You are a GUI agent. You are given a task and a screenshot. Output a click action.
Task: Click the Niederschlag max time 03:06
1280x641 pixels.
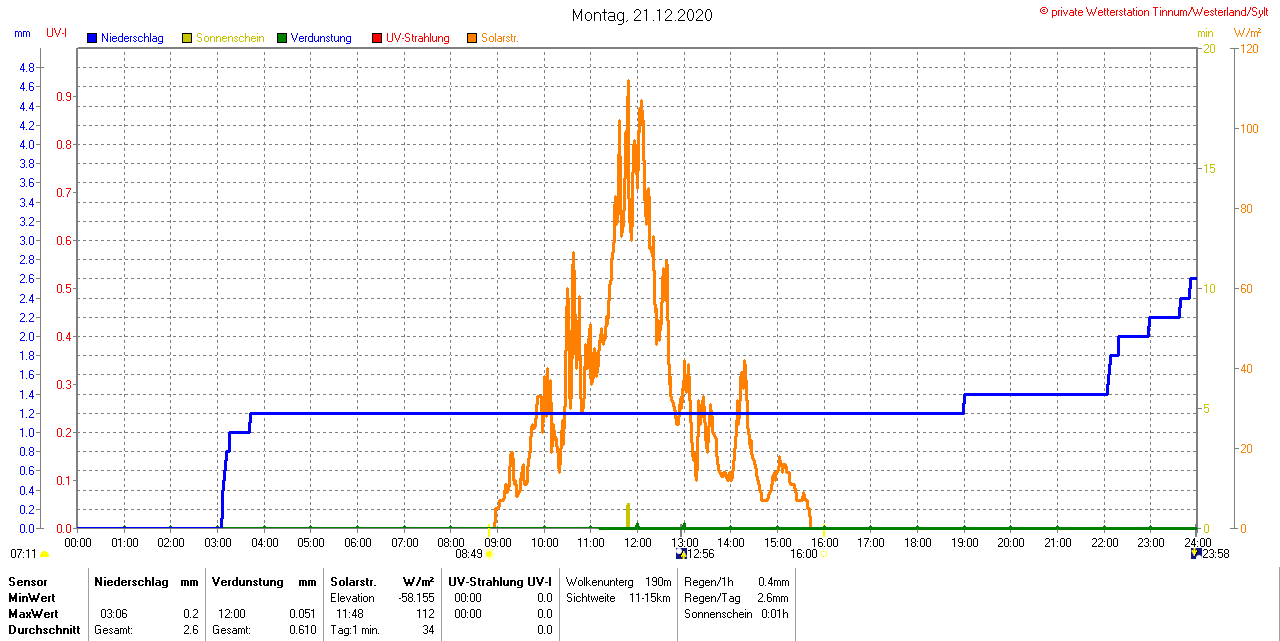(x=114, y=613)
